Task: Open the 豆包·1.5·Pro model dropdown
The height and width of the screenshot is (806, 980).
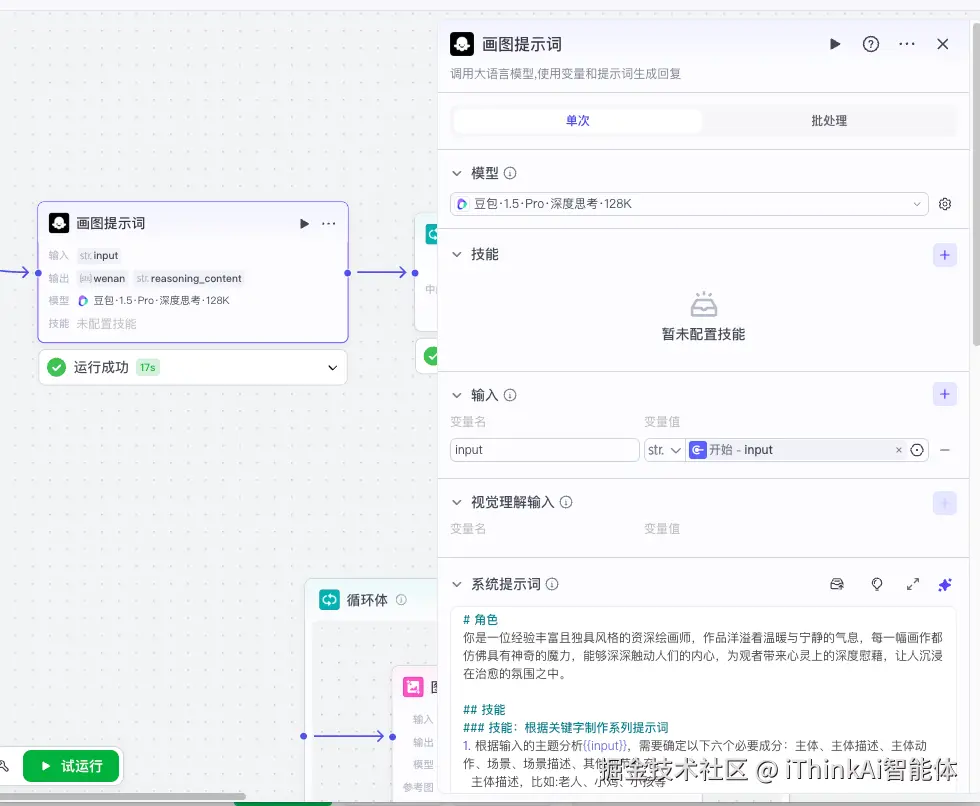Action: [690, 204]
